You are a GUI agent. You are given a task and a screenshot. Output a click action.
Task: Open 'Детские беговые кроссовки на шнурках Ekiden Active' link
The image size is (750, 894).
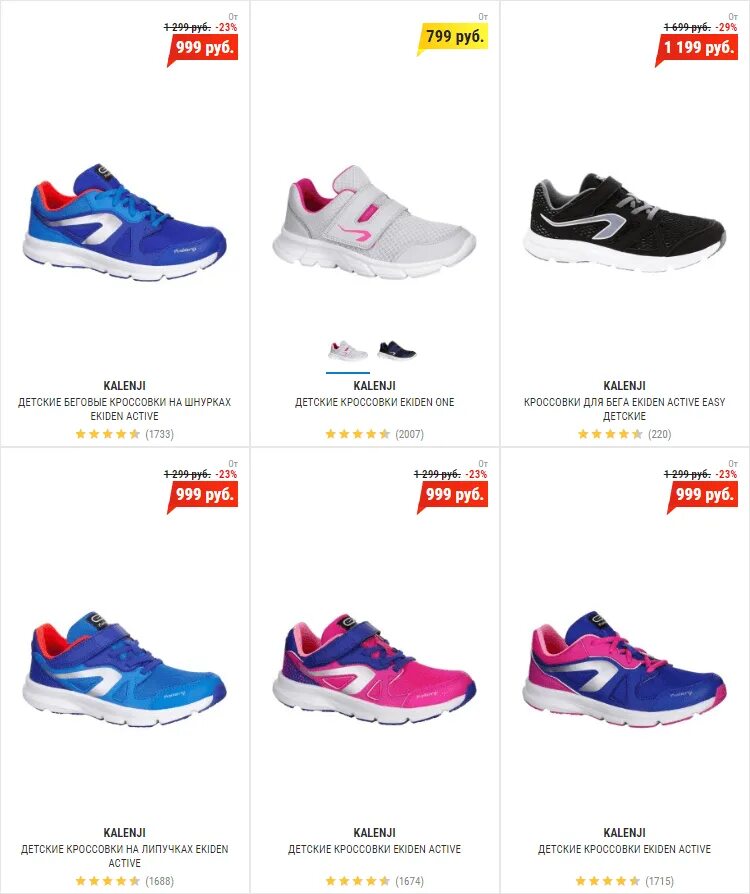pyautogui.click(x=124, y=409)
